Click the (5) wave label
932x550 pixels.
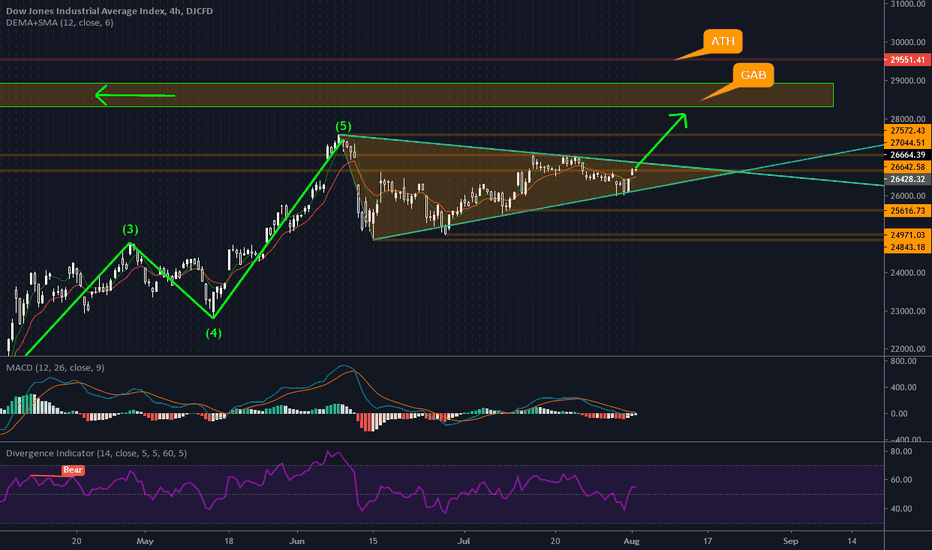point(343,126)
